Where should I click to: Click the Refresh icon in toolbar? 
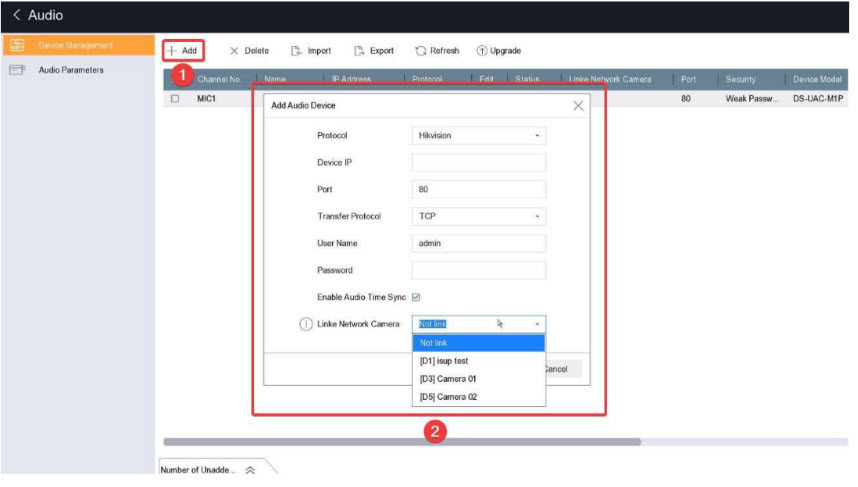click(x=421, y=50)
